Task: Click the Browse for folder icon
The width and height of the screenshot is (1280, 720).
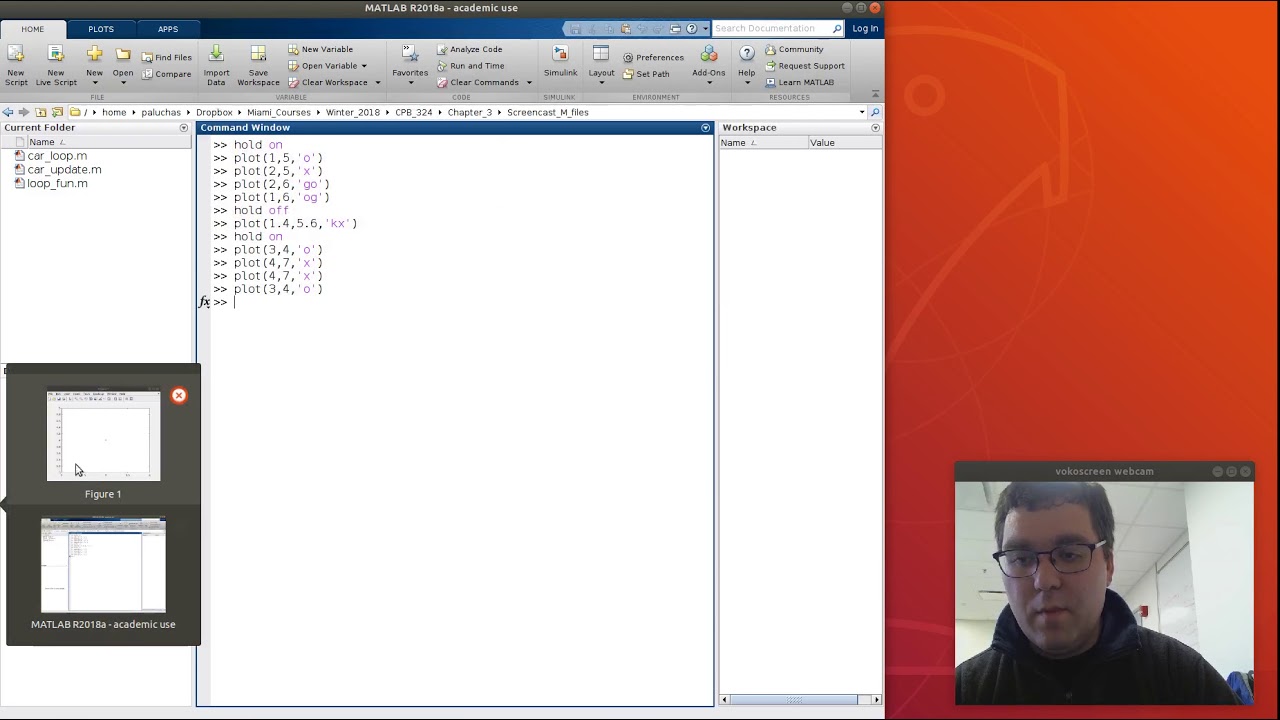Action: click(57, 112)
